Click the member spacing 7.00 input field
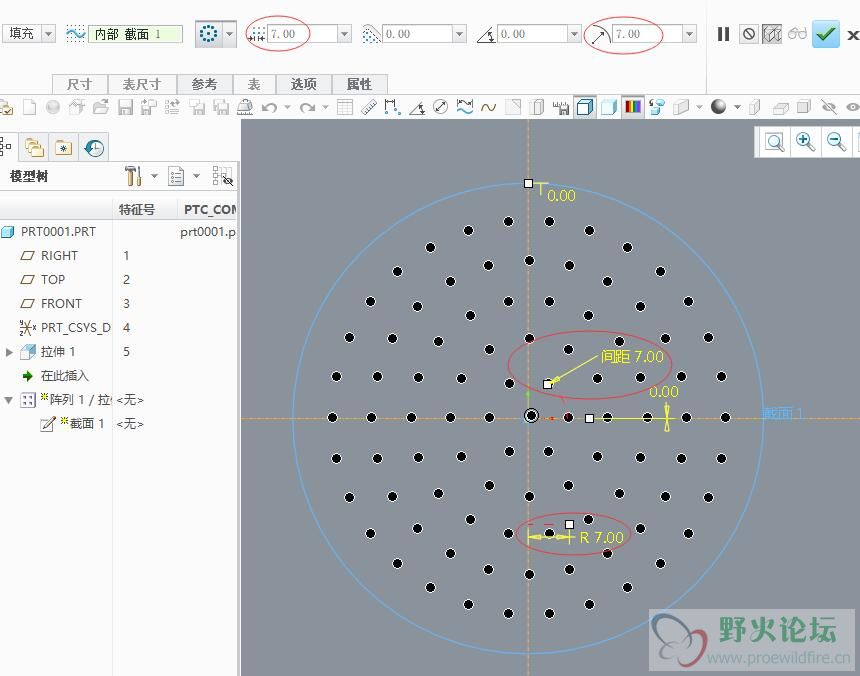The width and height of the screenshot is (860, 676). (x=302, y=34)
